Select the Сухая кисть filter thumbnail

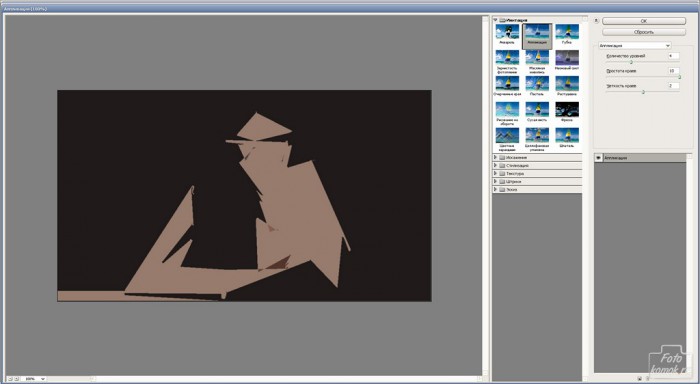click(x=537, y=109)
